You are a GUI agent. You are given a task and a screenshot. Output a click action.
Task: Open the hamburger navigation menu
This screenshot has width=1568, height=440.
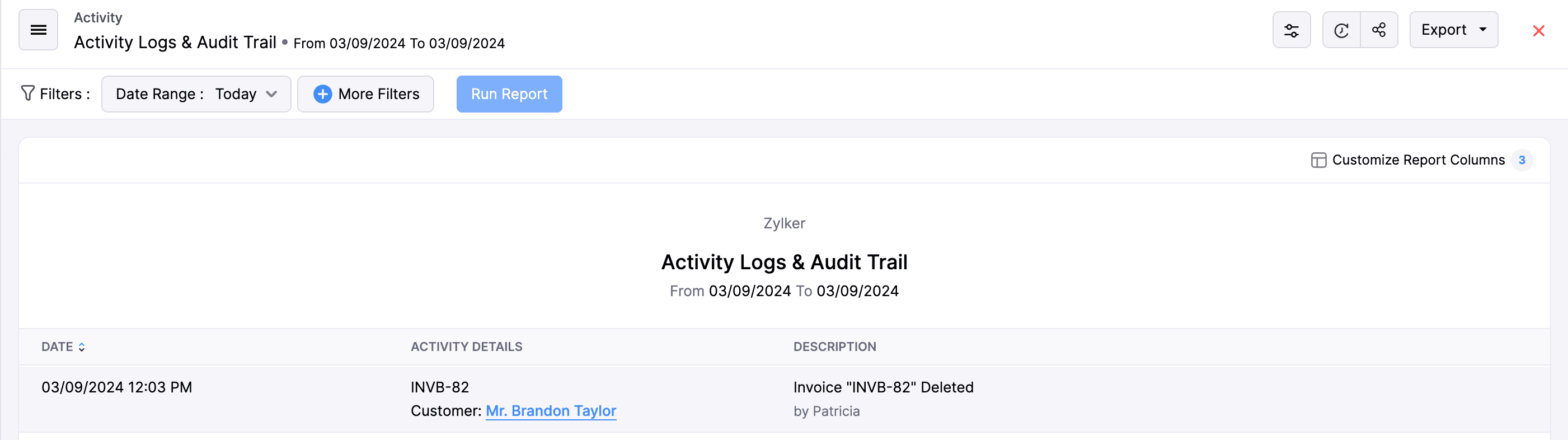point(37,29)
